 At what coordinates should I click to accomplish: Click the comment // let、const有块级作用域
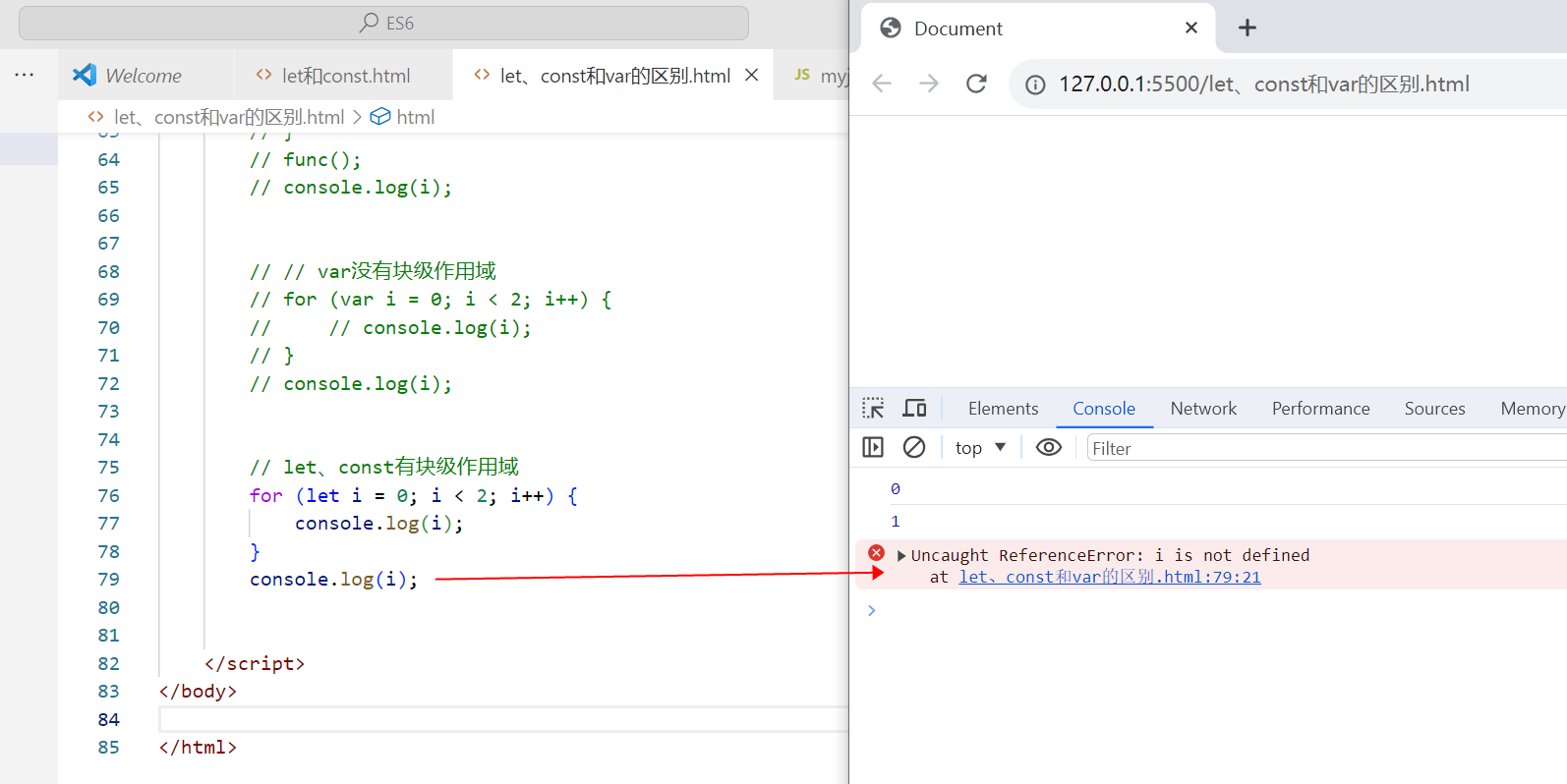(384, 468)
